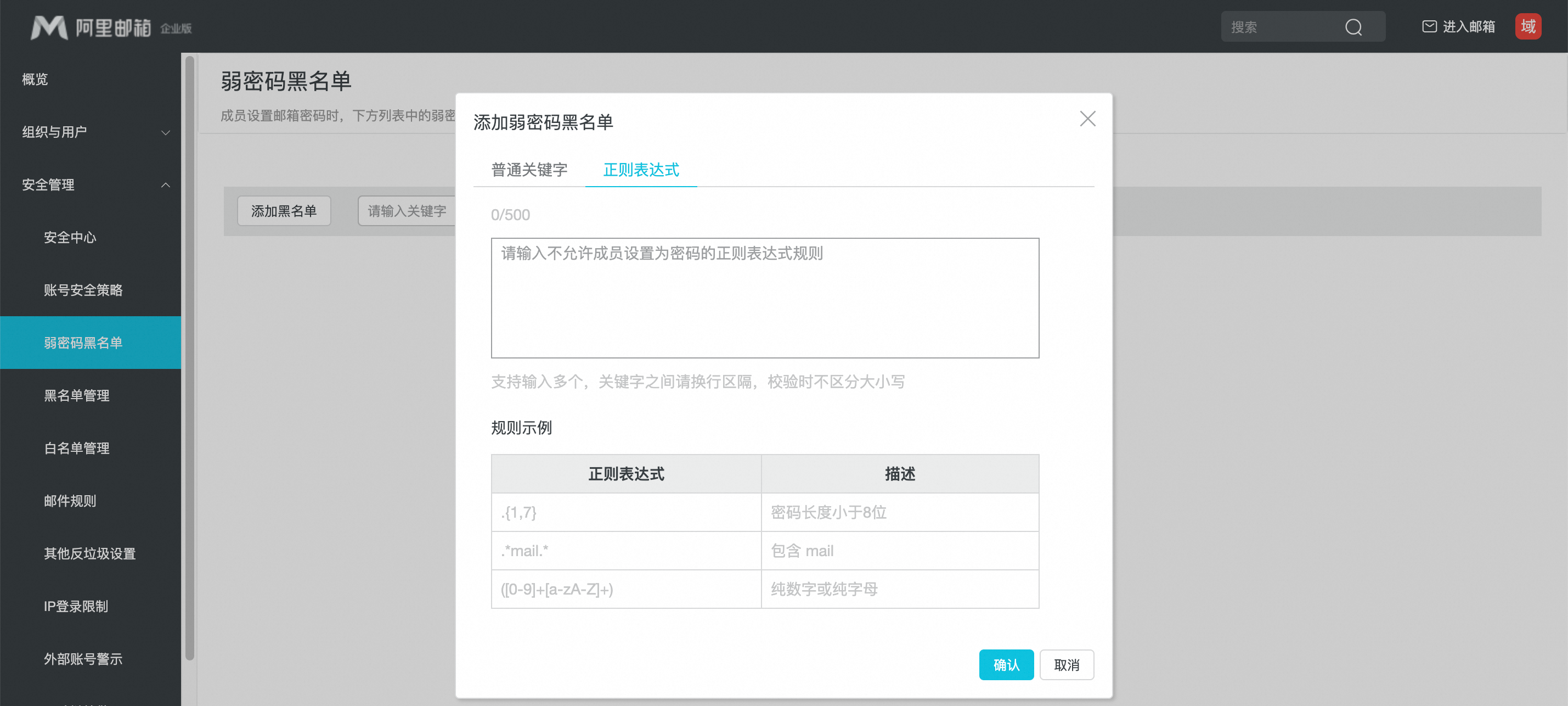Open 白名单管理 sidebar entry
1568x706 pixels.
[x=76, y=449]
